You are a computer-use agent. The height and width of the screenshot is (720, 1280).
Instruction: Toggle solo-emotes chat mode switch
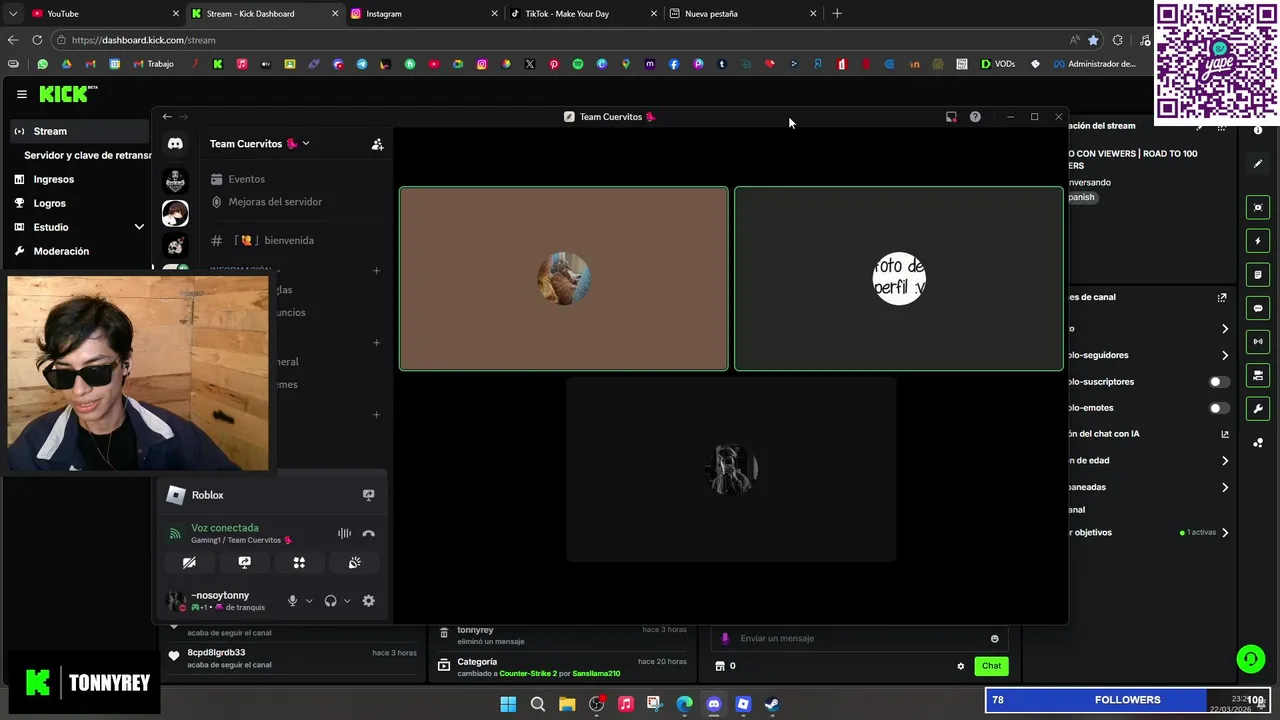click(1219, 408)
